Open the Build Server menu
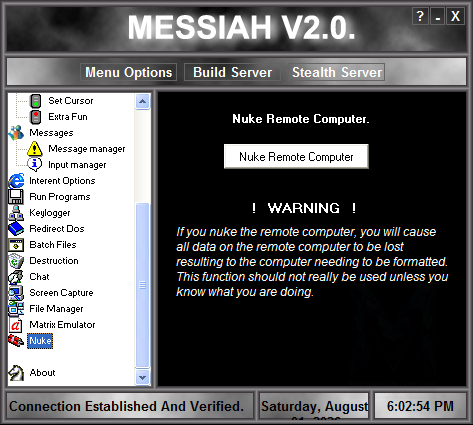This screenshot has width=473, height=425. 232,72
